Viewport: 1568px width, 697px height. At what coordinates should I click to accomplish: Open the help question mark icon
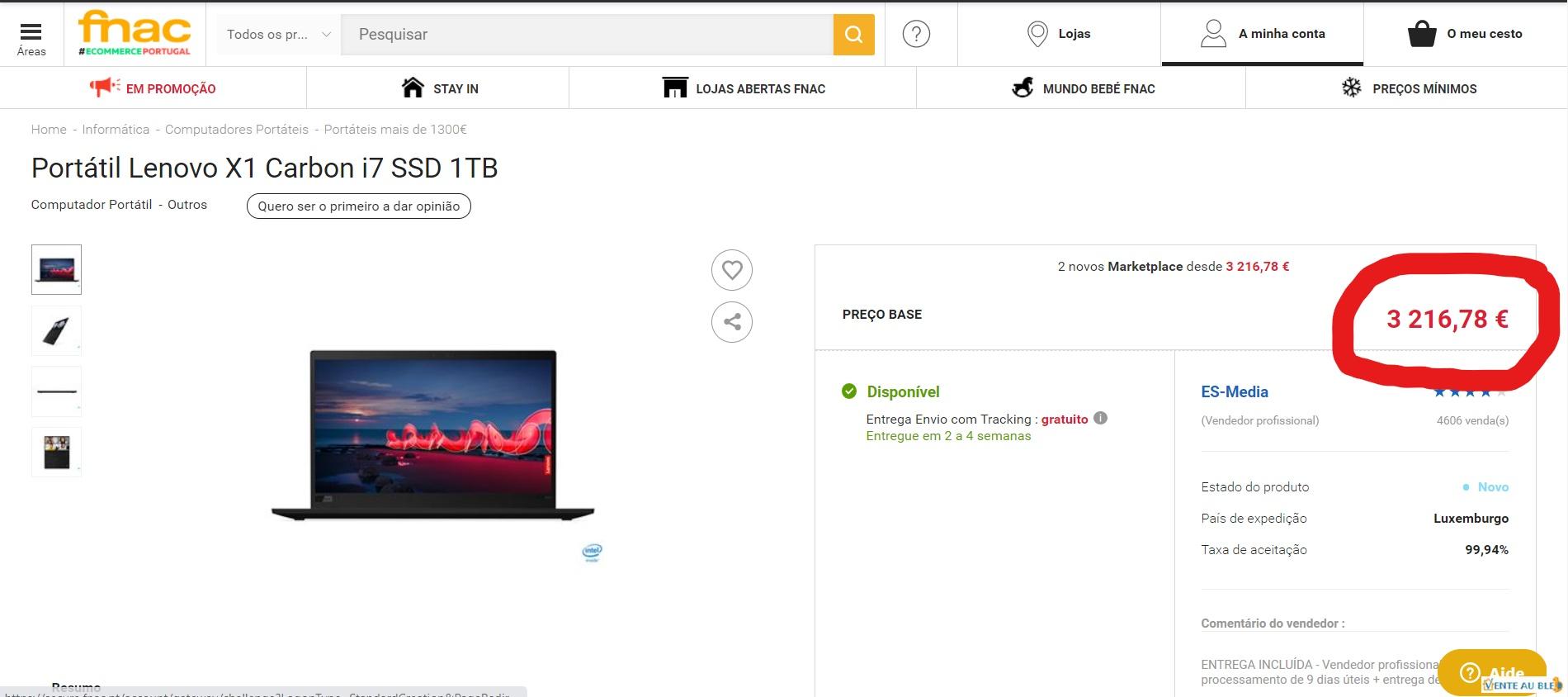pos(916,34)
